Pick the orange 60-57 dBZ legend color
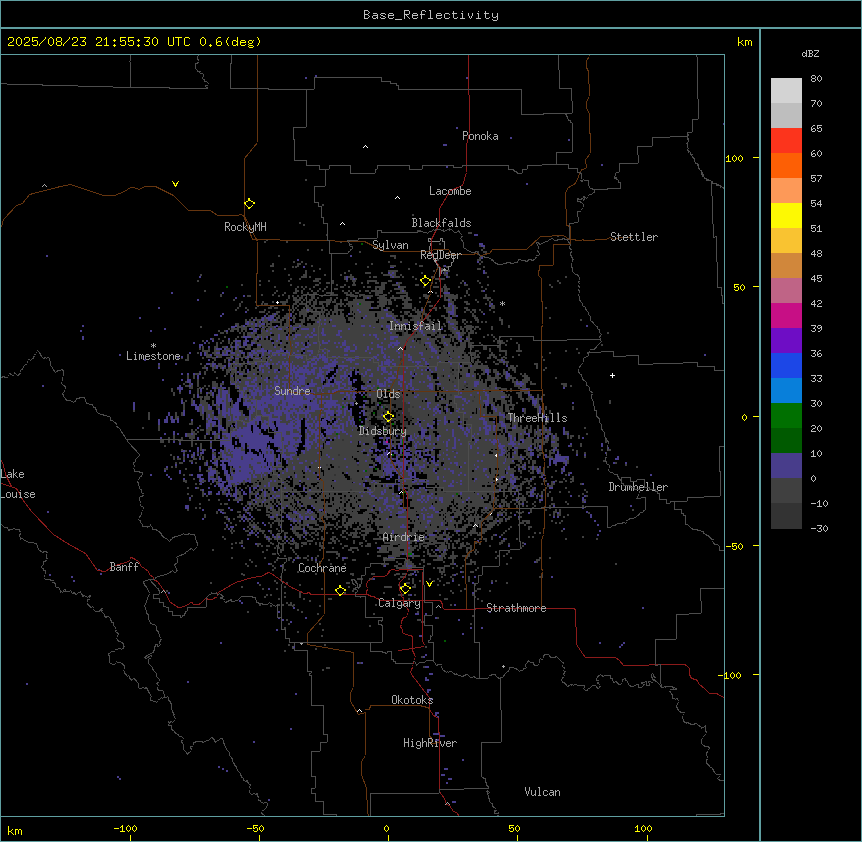Viewport: 862px width, 842px height. (786, 165)
